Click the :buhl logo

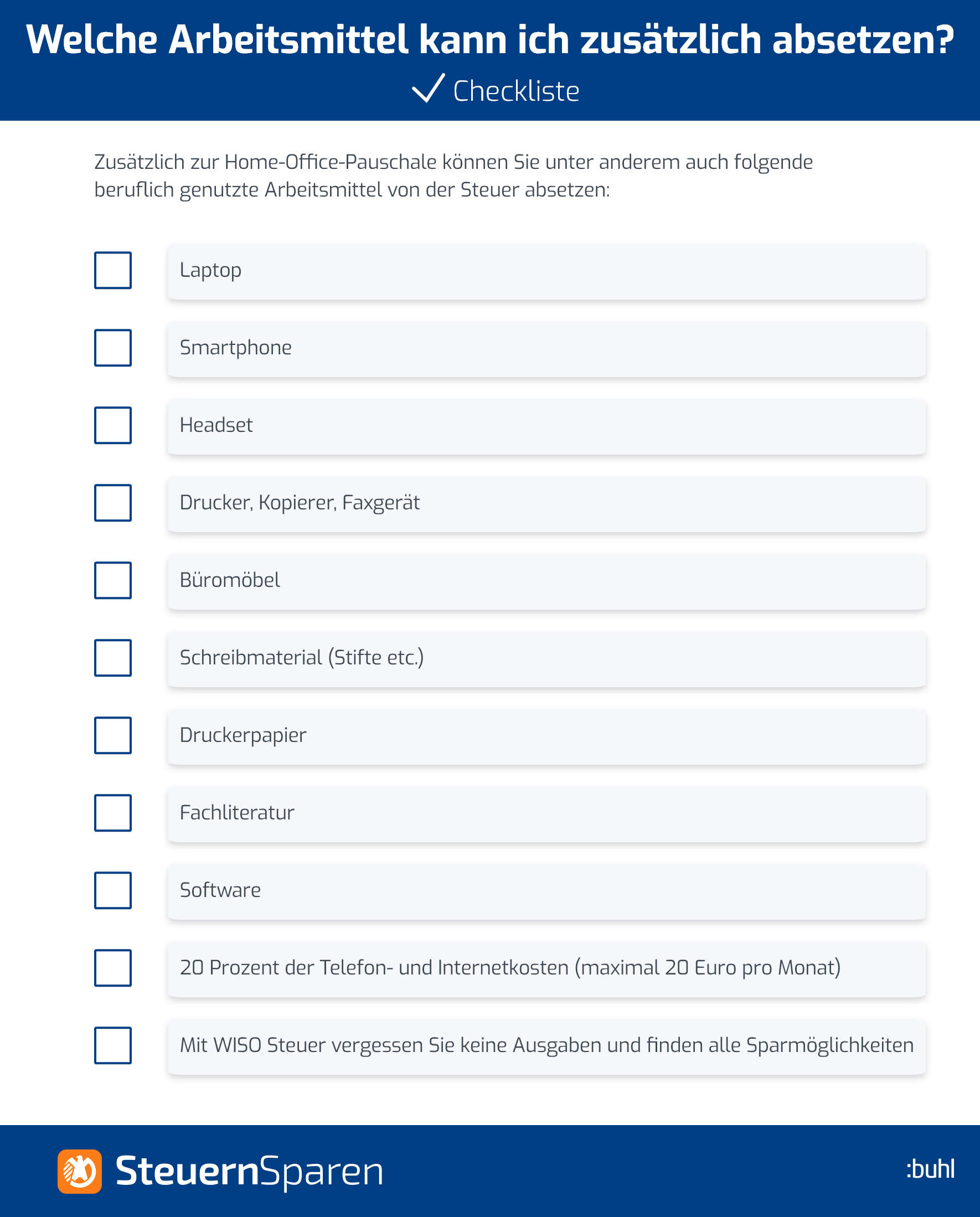tap(930, 1168)
